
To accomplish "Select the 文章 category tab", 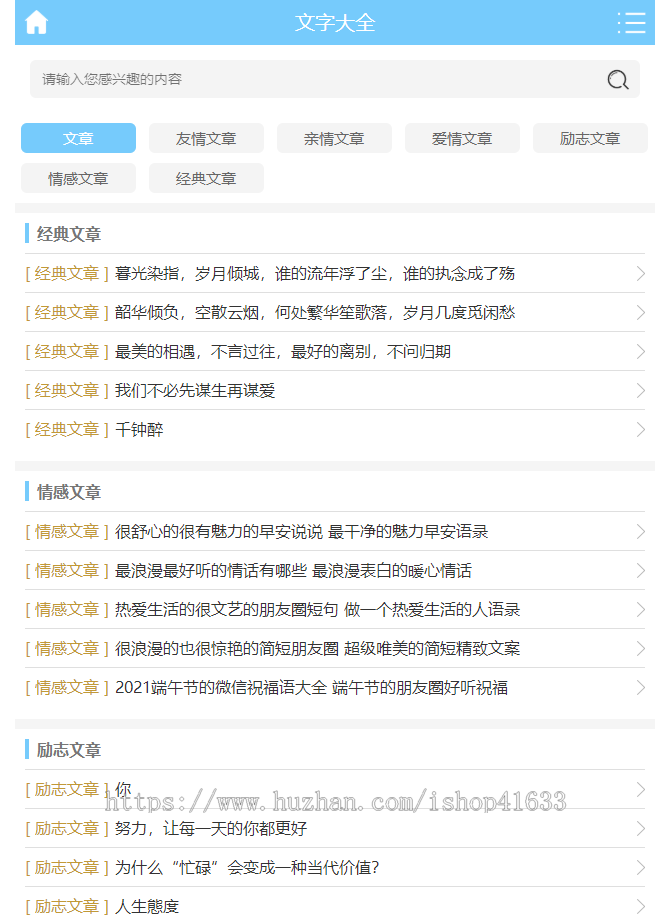I will click(x=78, y=138).
